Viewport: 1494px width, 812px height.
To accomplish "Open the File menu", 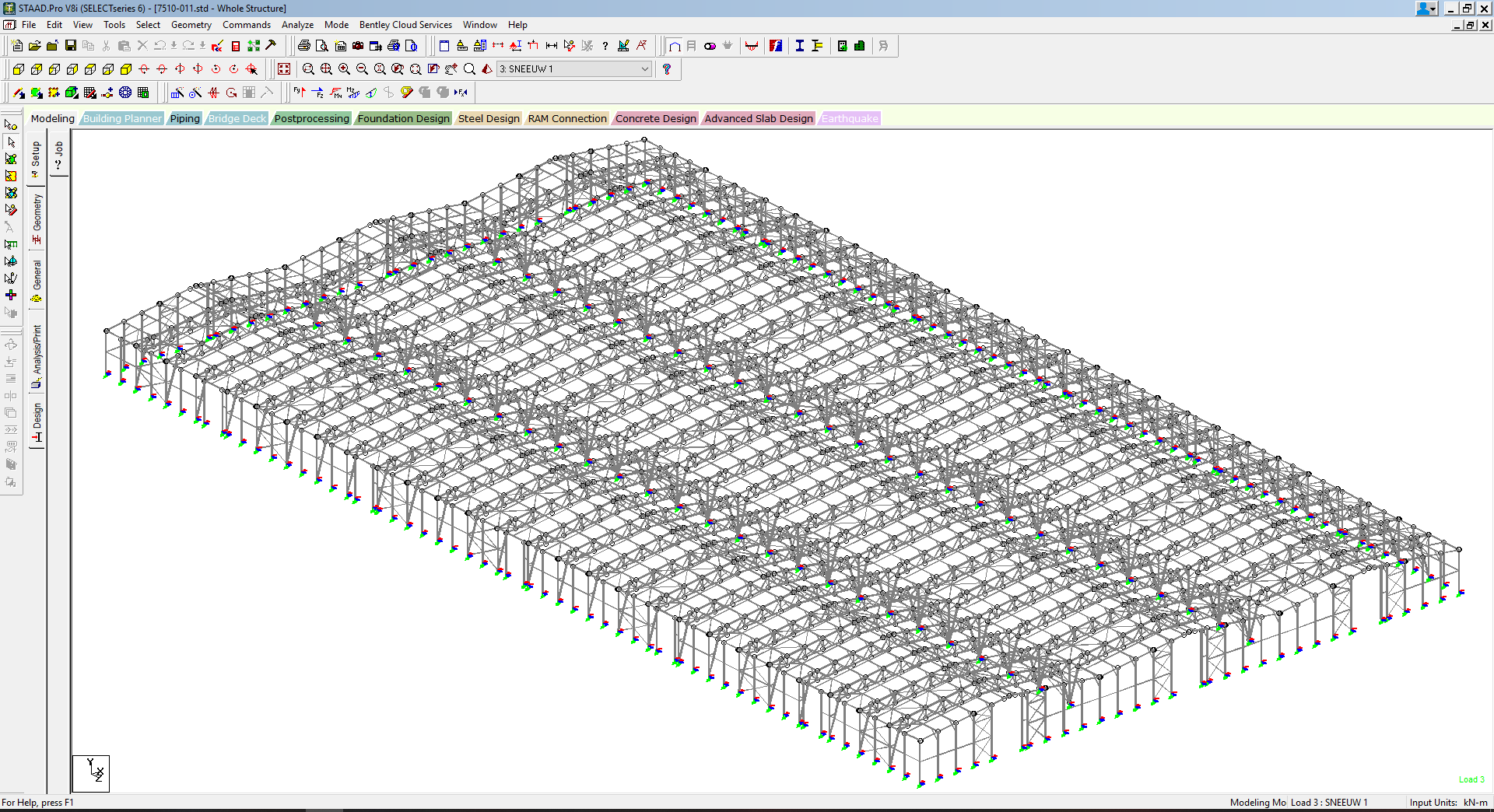I will (x=29, y=25).
